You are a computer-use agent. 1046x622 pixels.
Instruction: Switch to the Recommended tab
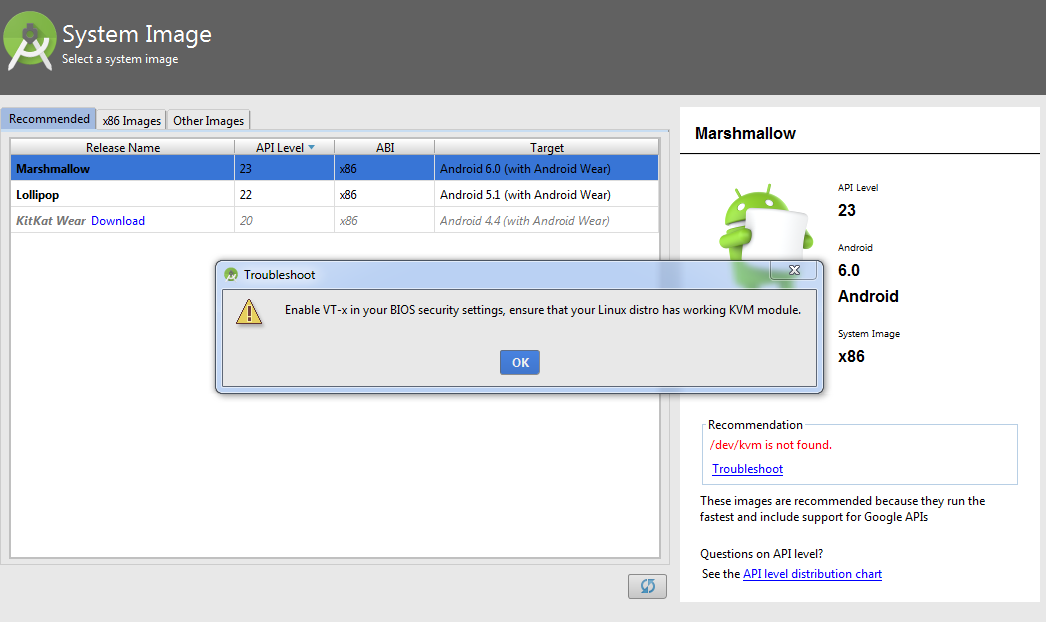click(x=49, y=119)
